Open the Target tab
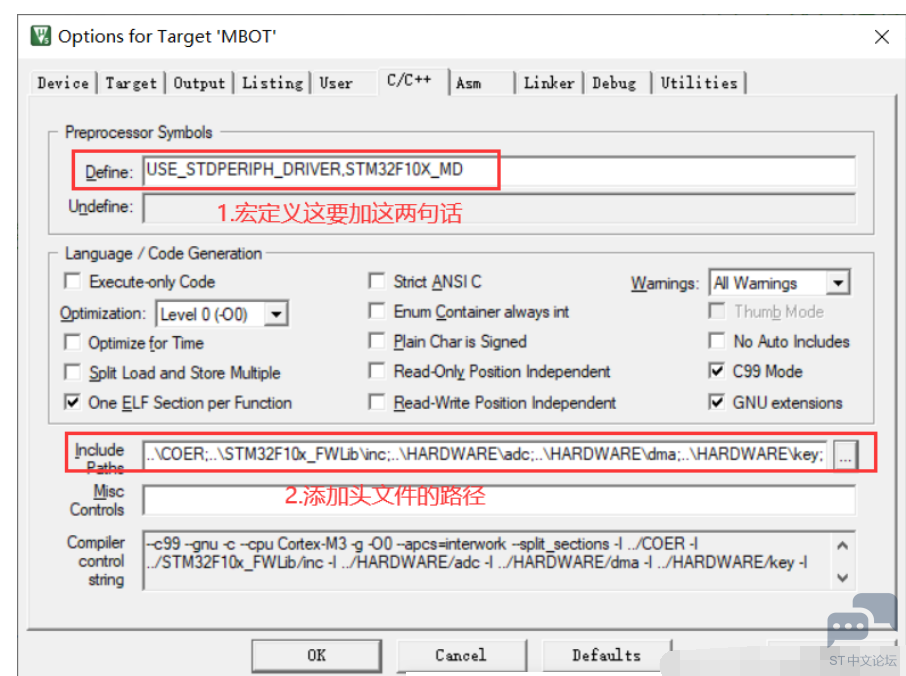The width and height of the screenshot is (906, 676). coord(131,83)
